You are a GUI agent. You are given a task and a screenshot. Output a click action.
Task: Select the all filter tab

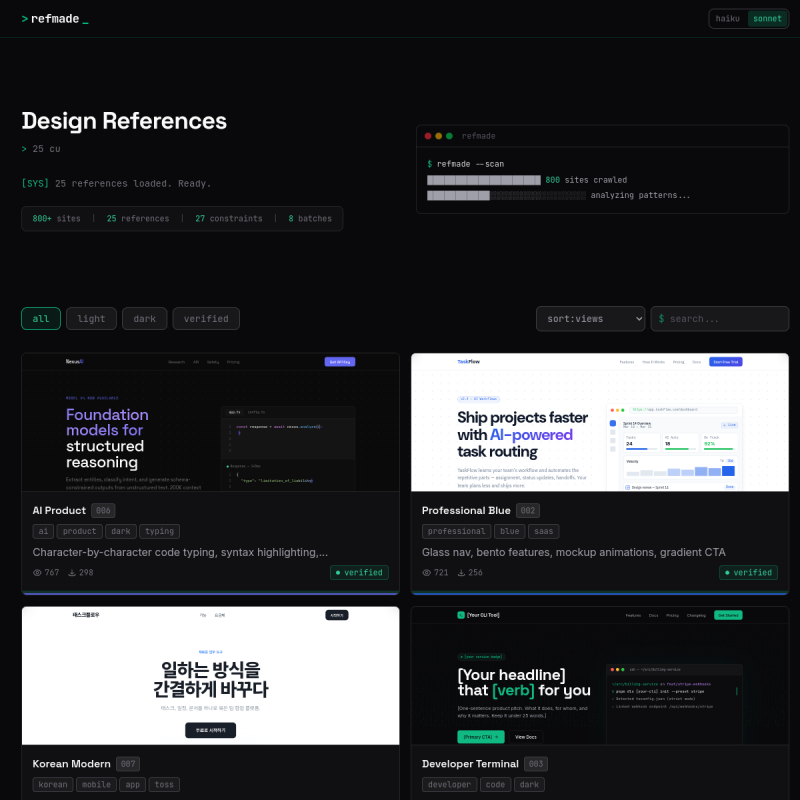coord(41,319)
